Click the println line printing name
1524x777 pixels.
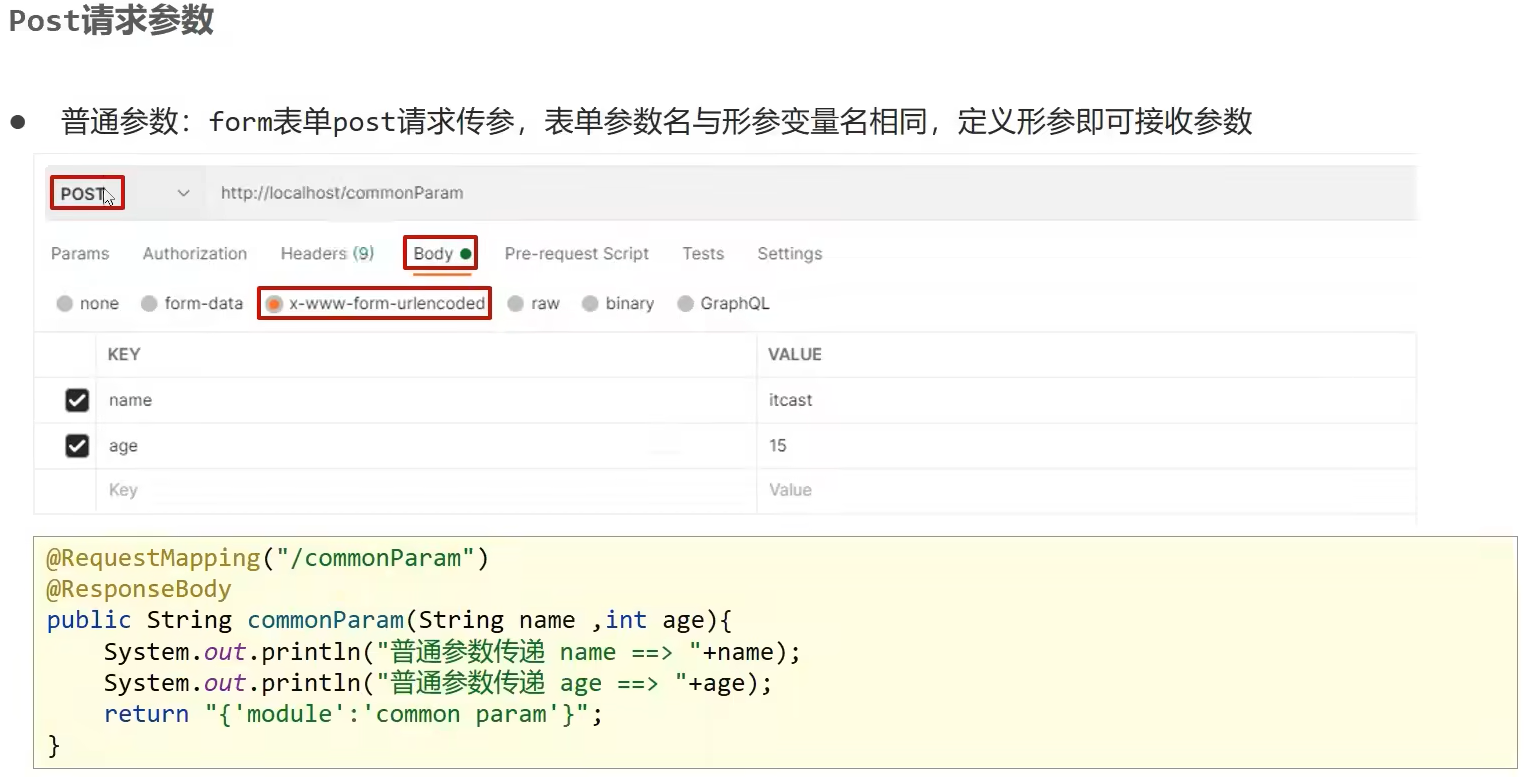[453, 652]
